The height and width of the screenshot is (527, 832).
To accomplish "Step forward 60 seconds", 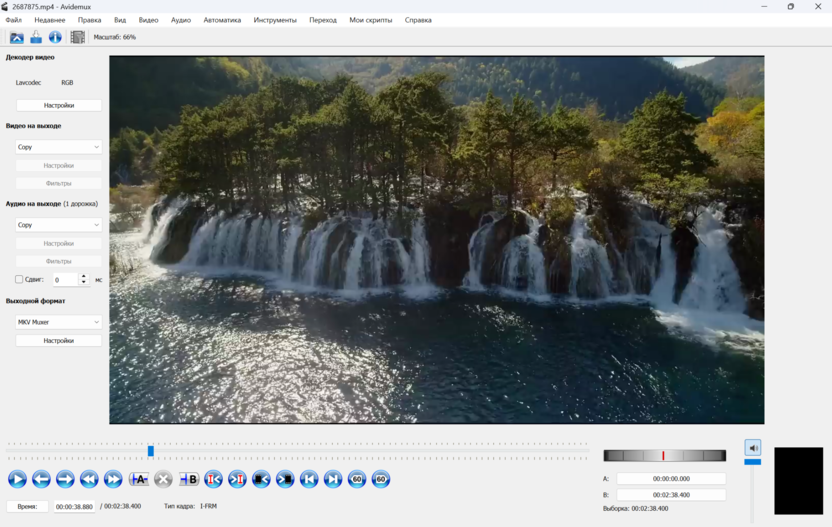I will [x=381, y=480].
